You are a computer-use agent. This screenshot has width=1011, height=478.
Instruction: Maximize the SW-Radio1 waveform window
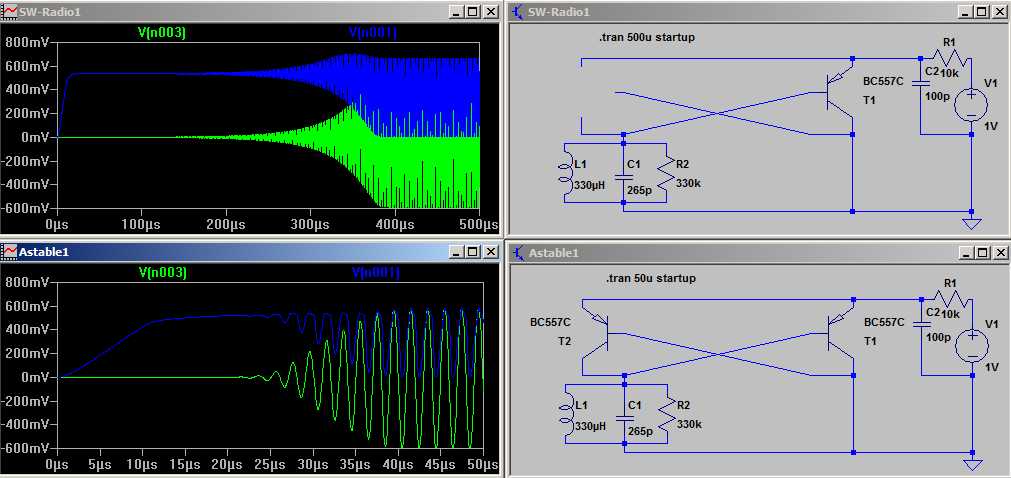pos(473,11)
